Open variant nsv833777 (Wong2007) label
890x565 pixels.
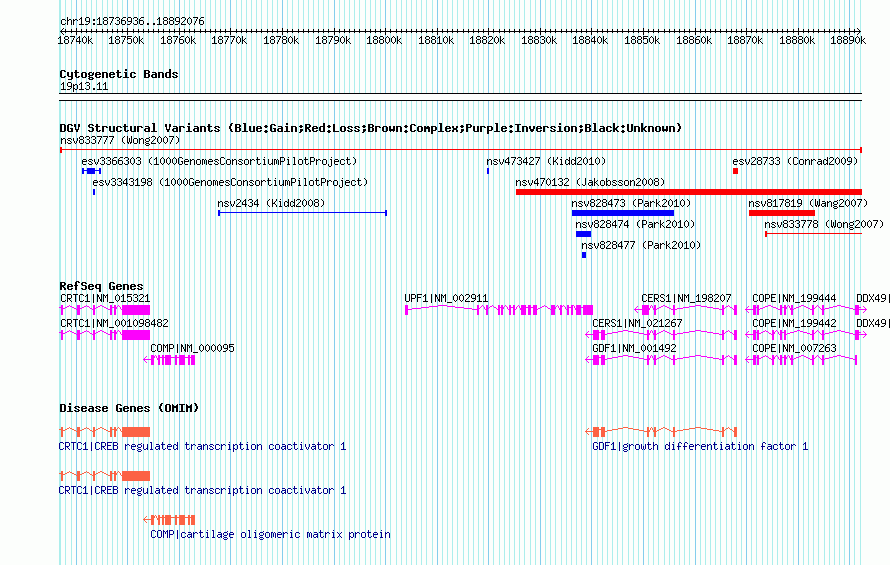click(120, 140)
